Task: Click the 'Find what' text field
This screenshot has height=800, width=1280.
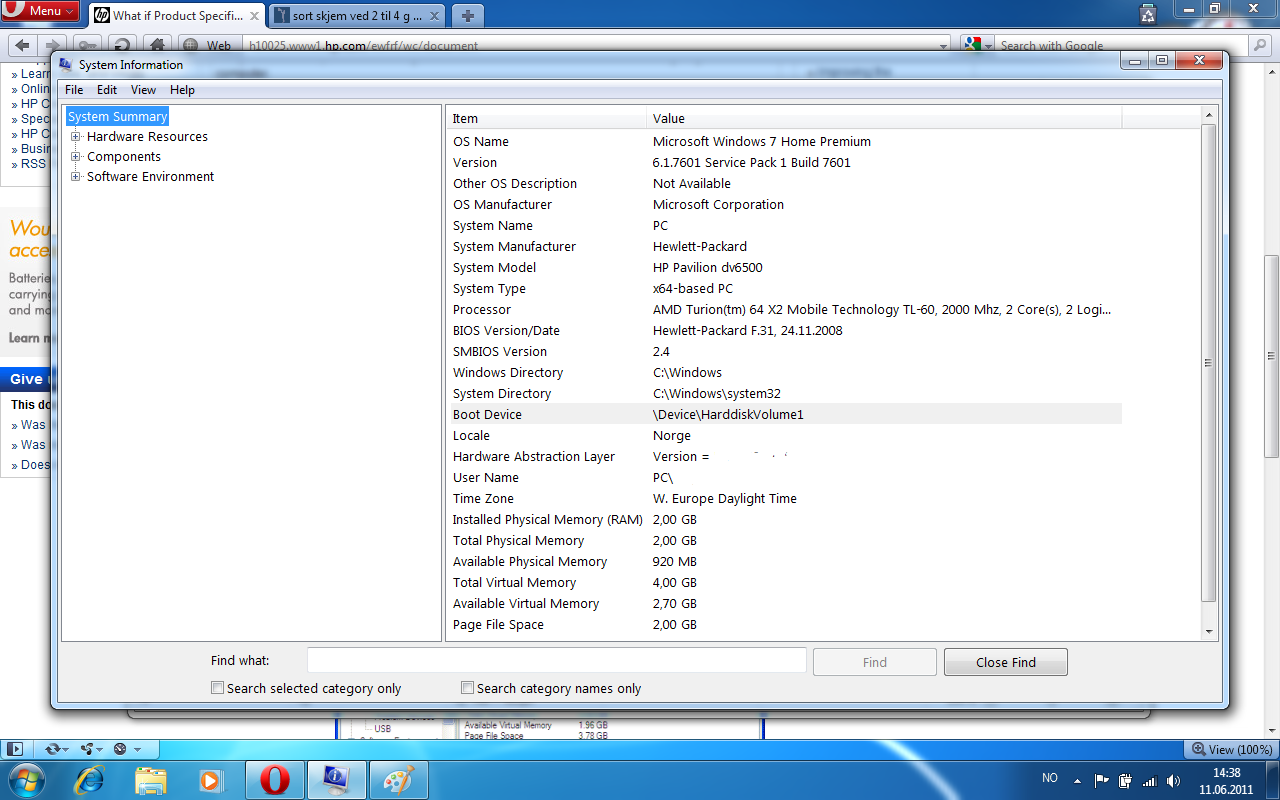Action: click(x=556, y=661)
